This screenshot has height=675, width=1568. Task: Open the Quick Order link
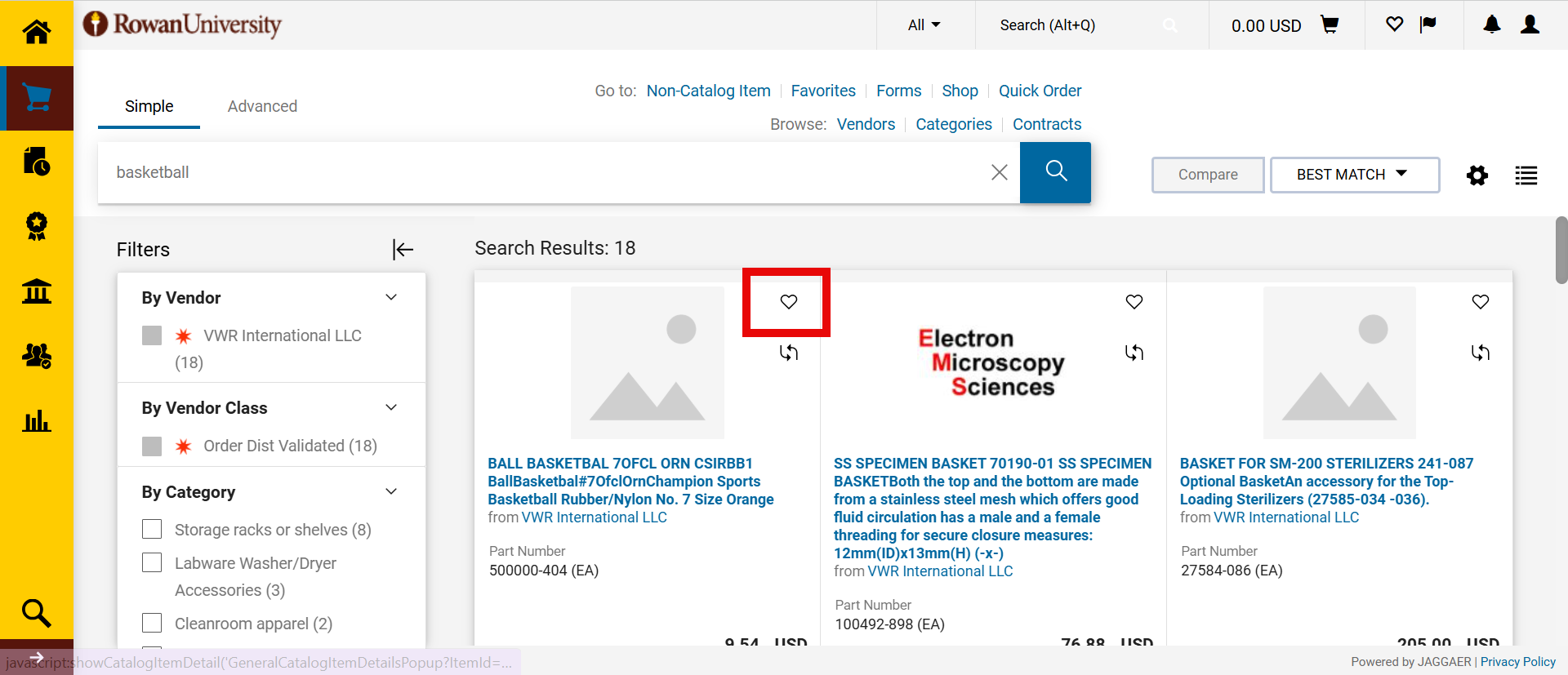(1040, 91)
